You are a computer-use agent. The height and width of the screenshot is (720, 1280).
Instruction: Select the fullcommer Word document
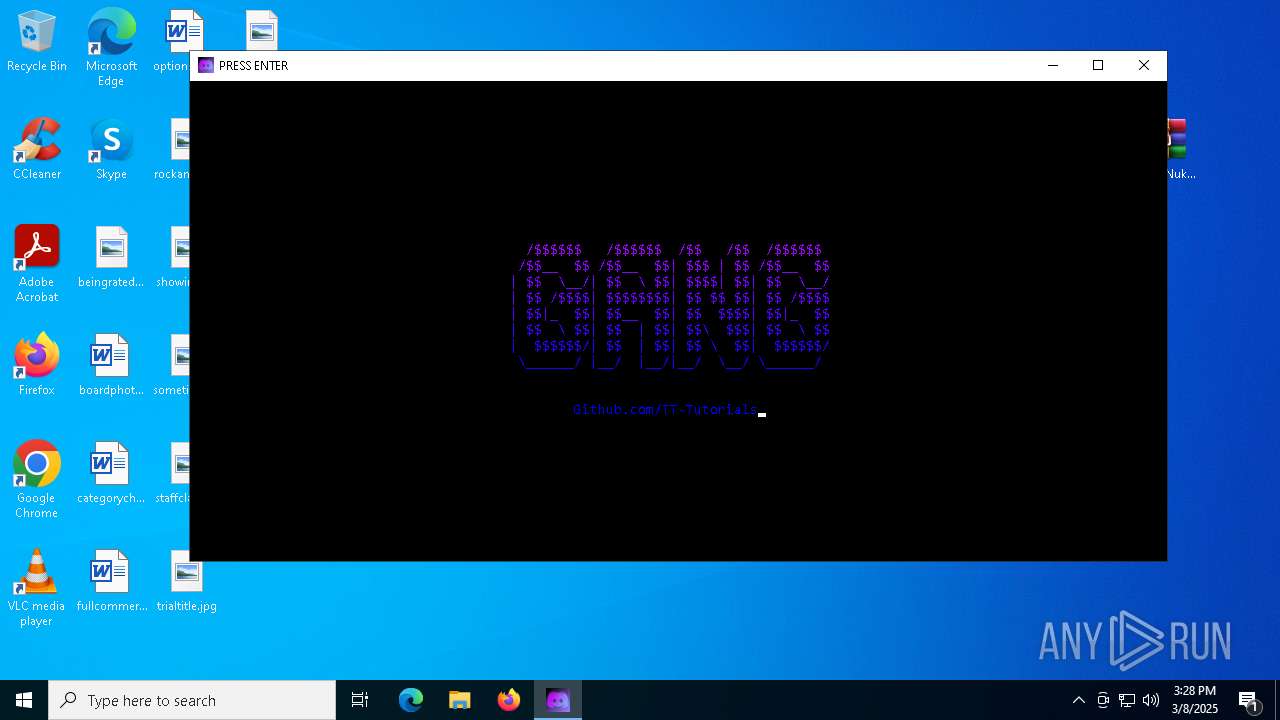tap(111, 582)
